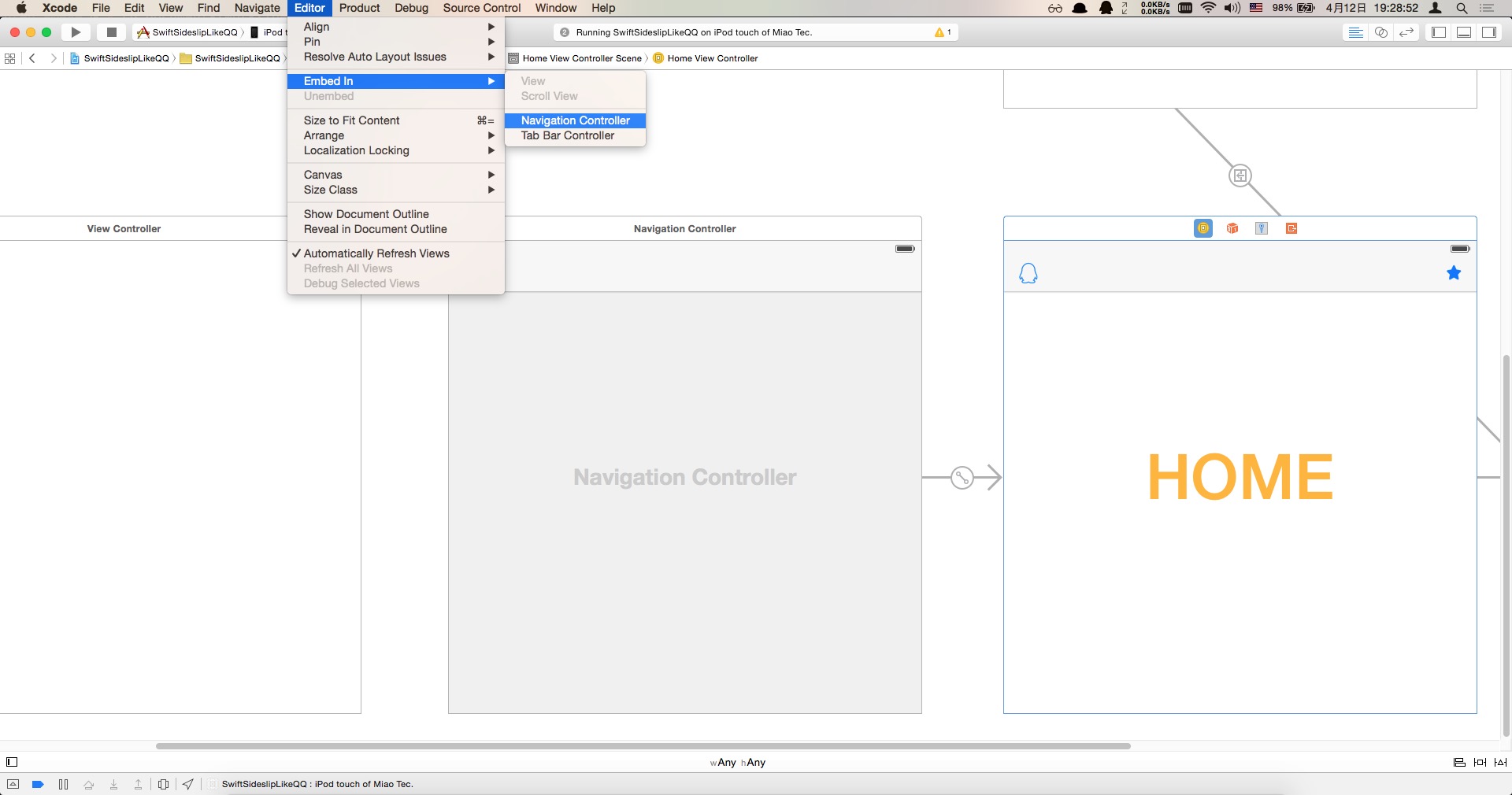
Task: Expand Localization Locking submenu
Action: point(395,150)
